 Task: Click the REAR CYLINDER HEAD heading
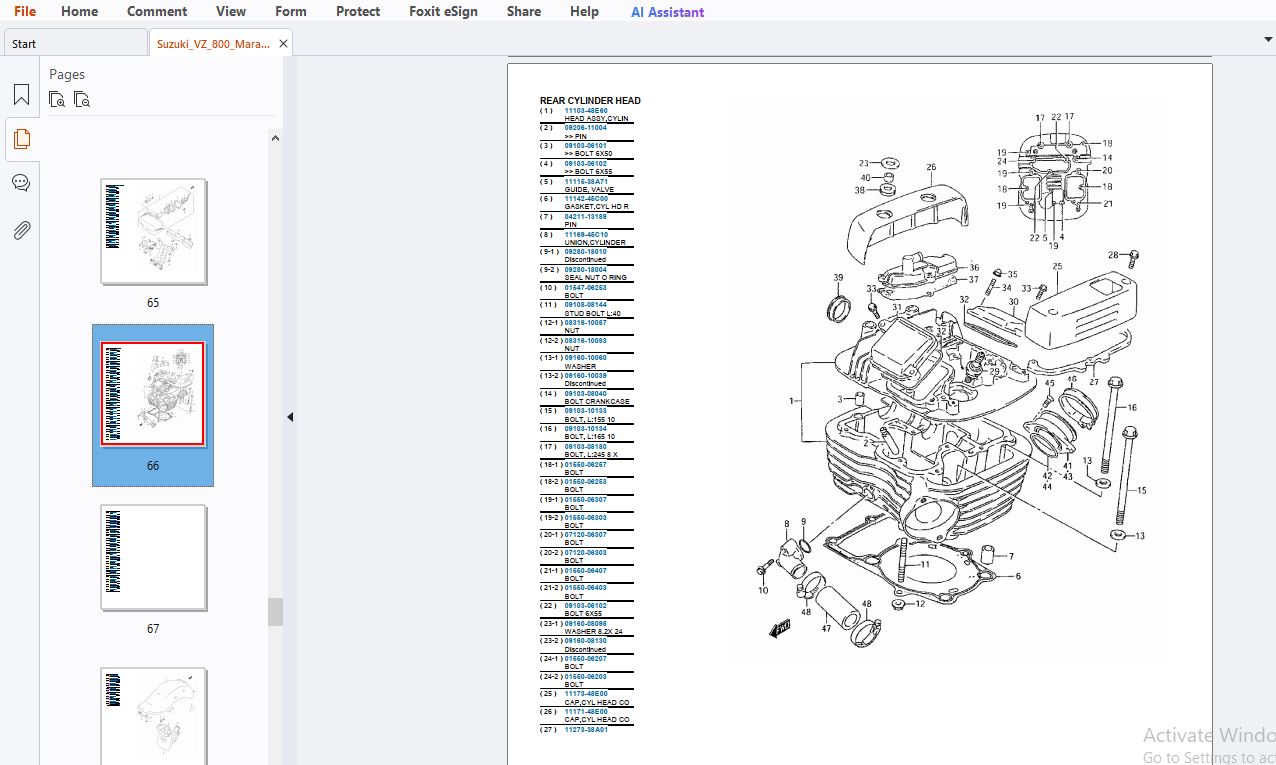[590, 101]
